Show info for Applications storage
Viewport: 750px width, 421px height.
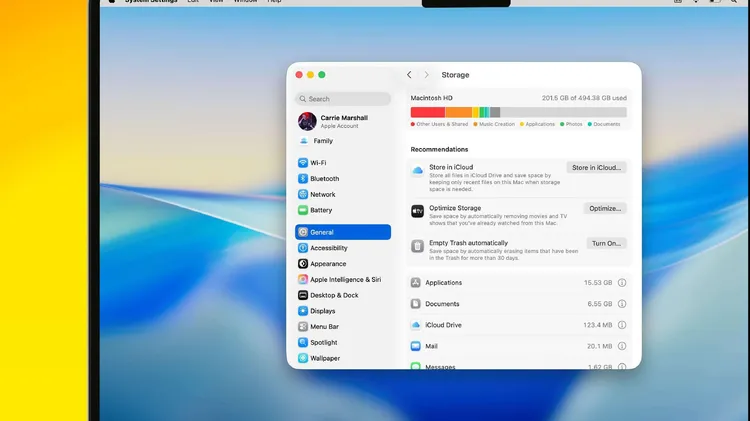(x=622, y=283)
